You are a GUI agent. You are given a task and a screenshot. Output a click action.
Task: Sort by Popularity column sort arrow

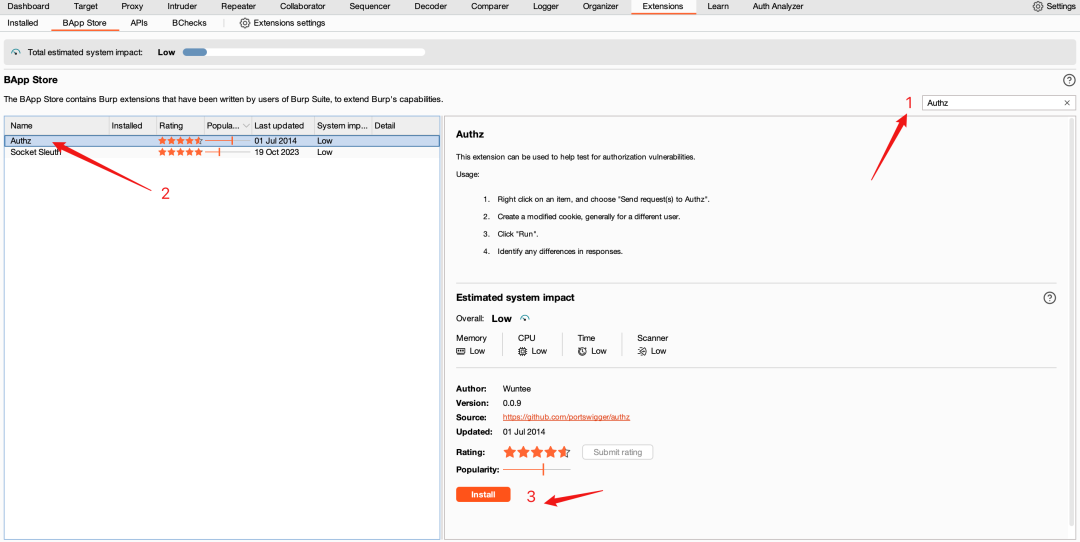tap(247, 126)
